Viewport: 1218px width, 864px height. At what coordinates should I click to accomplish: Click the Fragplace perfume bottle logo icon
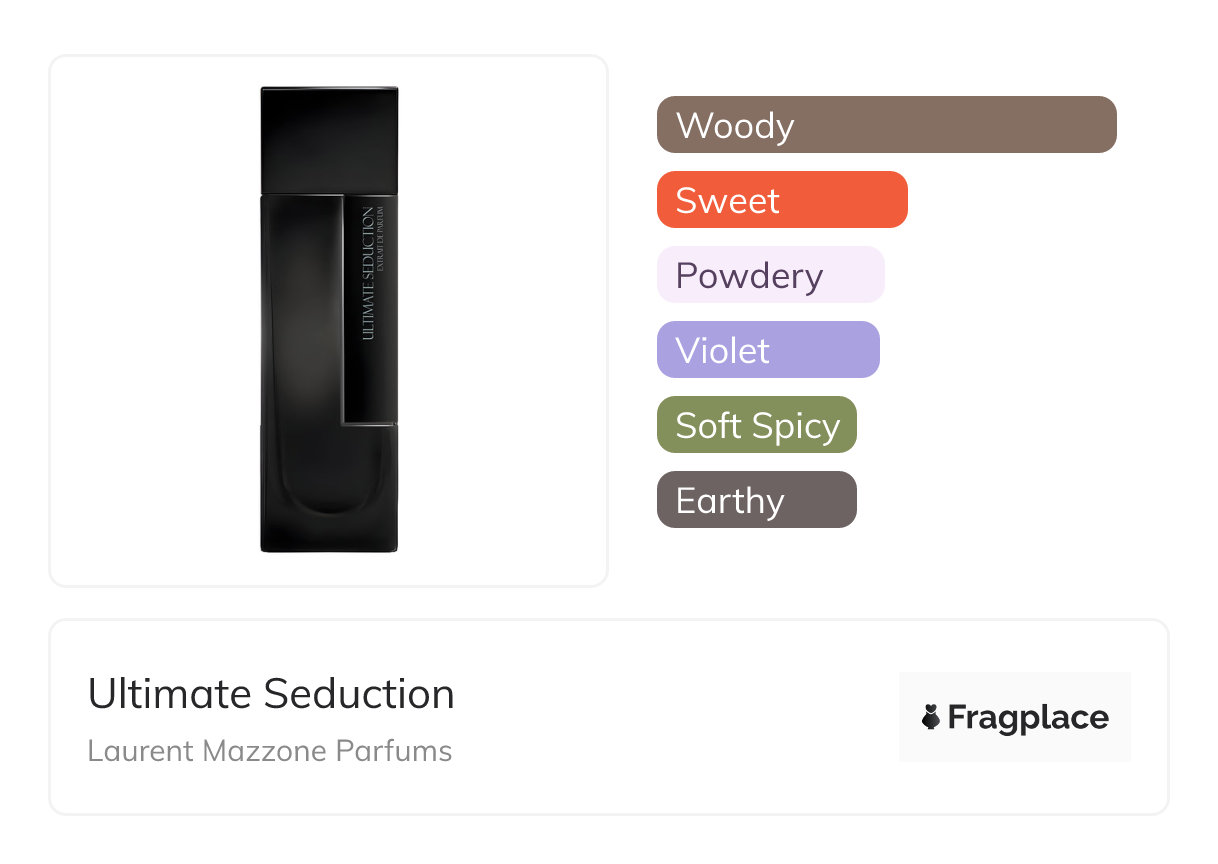tap(931, 717)
